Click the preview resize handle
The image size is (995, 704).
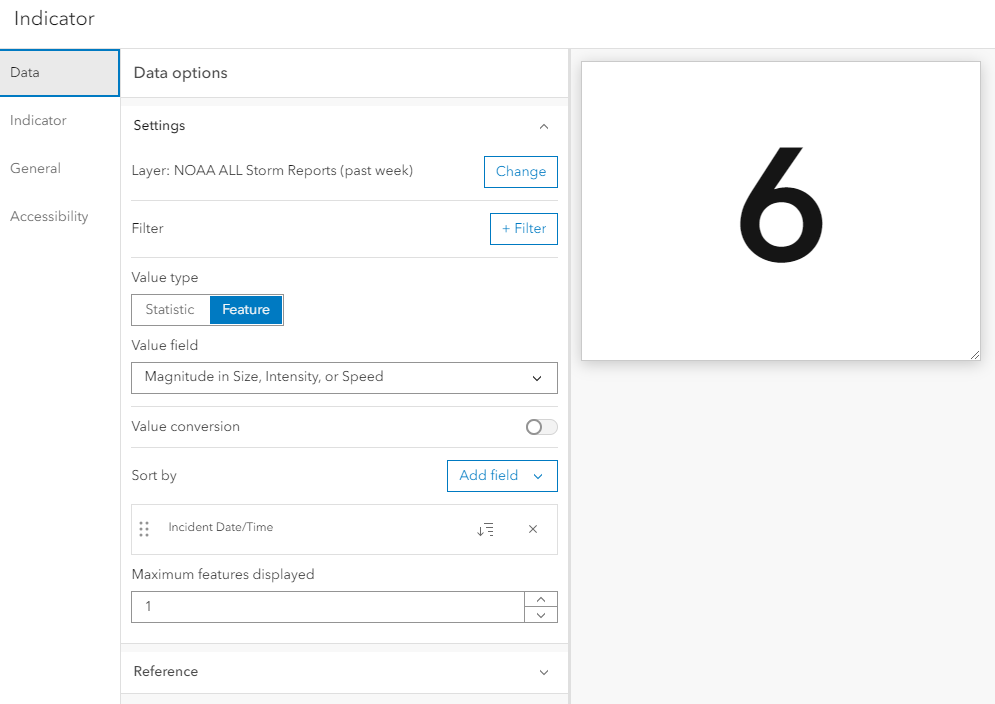pos(973,353)
